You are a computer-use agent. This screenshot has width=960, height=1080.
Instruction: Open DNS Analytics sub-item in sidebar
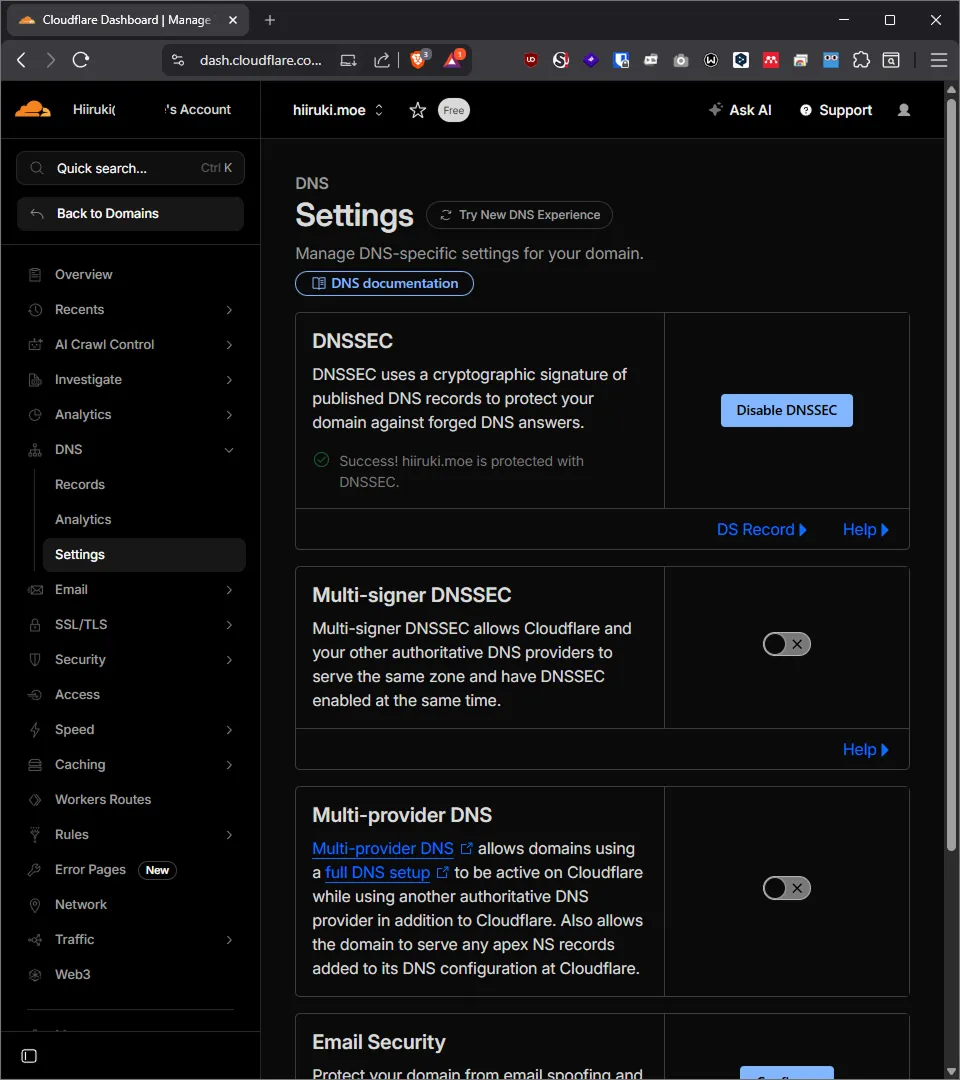(83, 519)
